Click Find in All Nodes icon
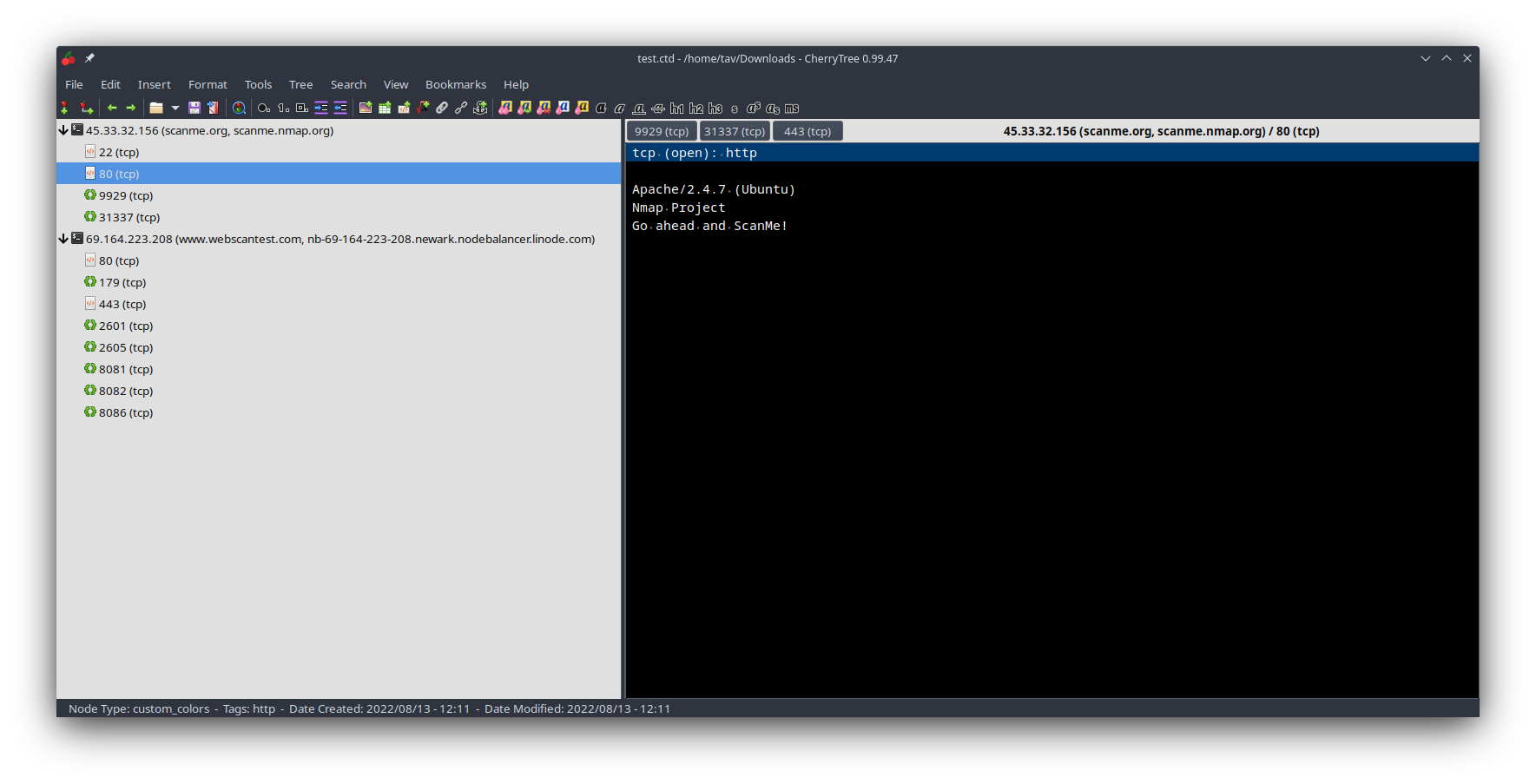This screenshot has height=784, width=1536. (x=239, y=108)
